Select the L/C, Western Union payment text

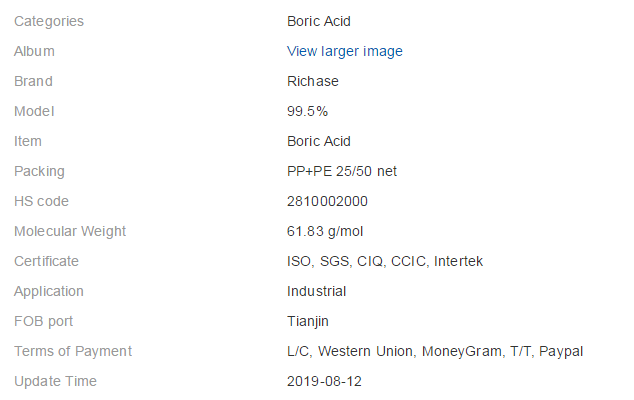pyautogui.click(x=351, y=351)
